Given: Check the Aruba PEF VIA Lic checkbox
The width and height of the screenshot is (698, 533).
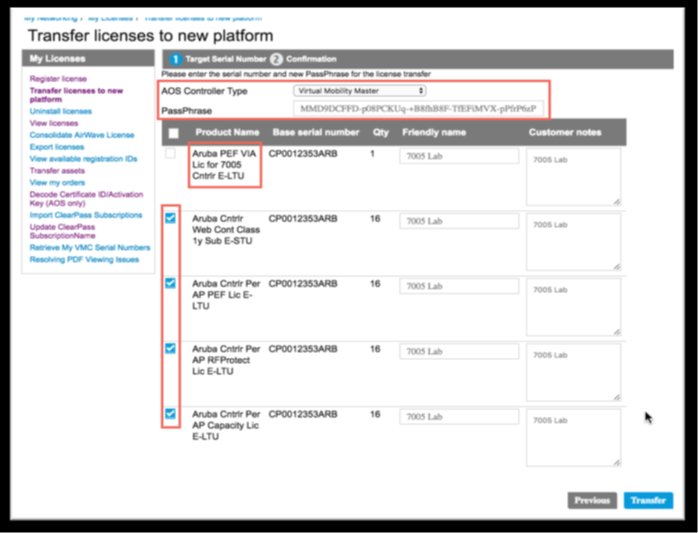Looking at the screenshot, I should coord(170,153).
